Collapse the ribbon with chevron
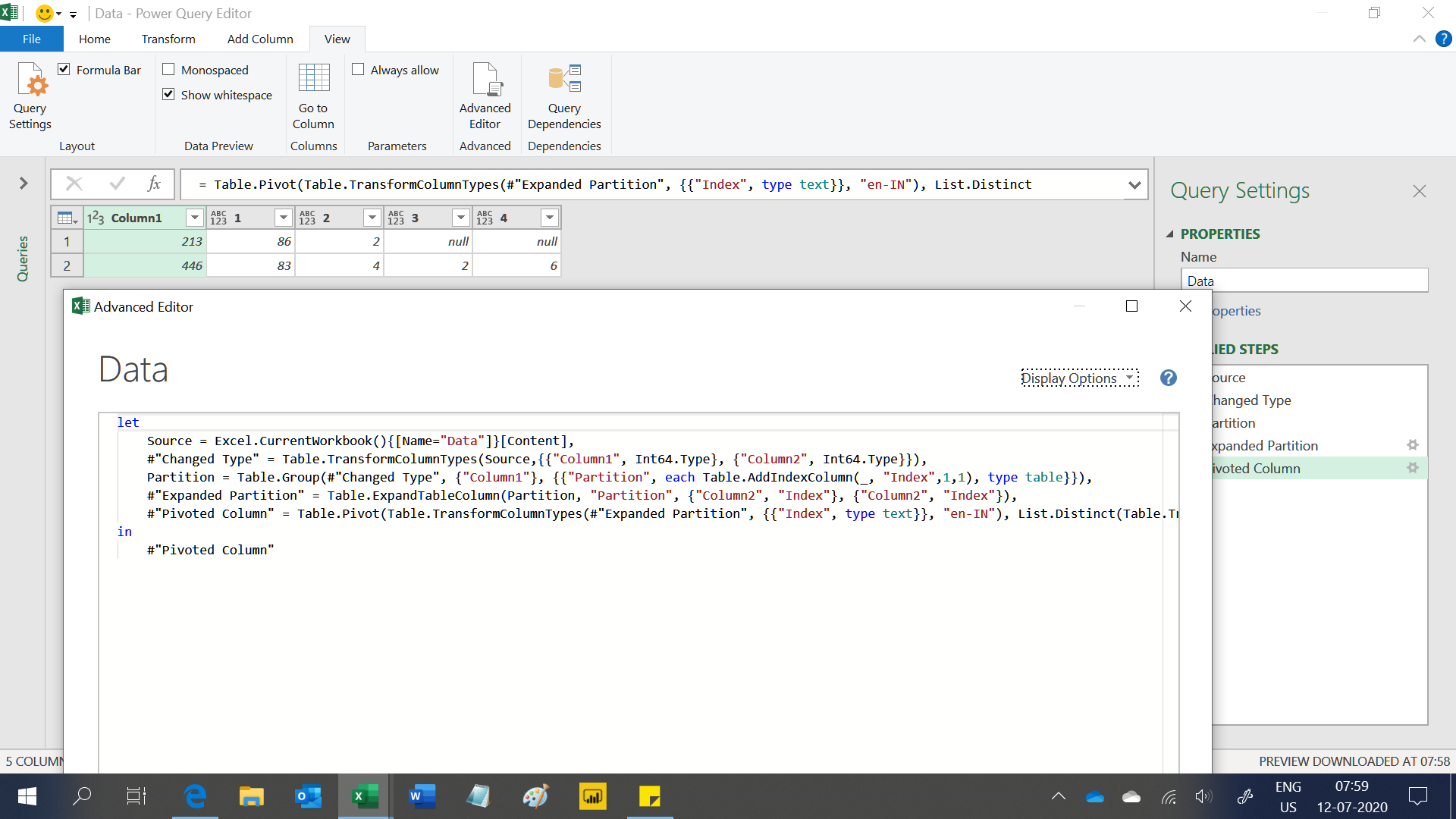The width and height of the screenshot is (1456, 819). click(x=1419, y=39)
